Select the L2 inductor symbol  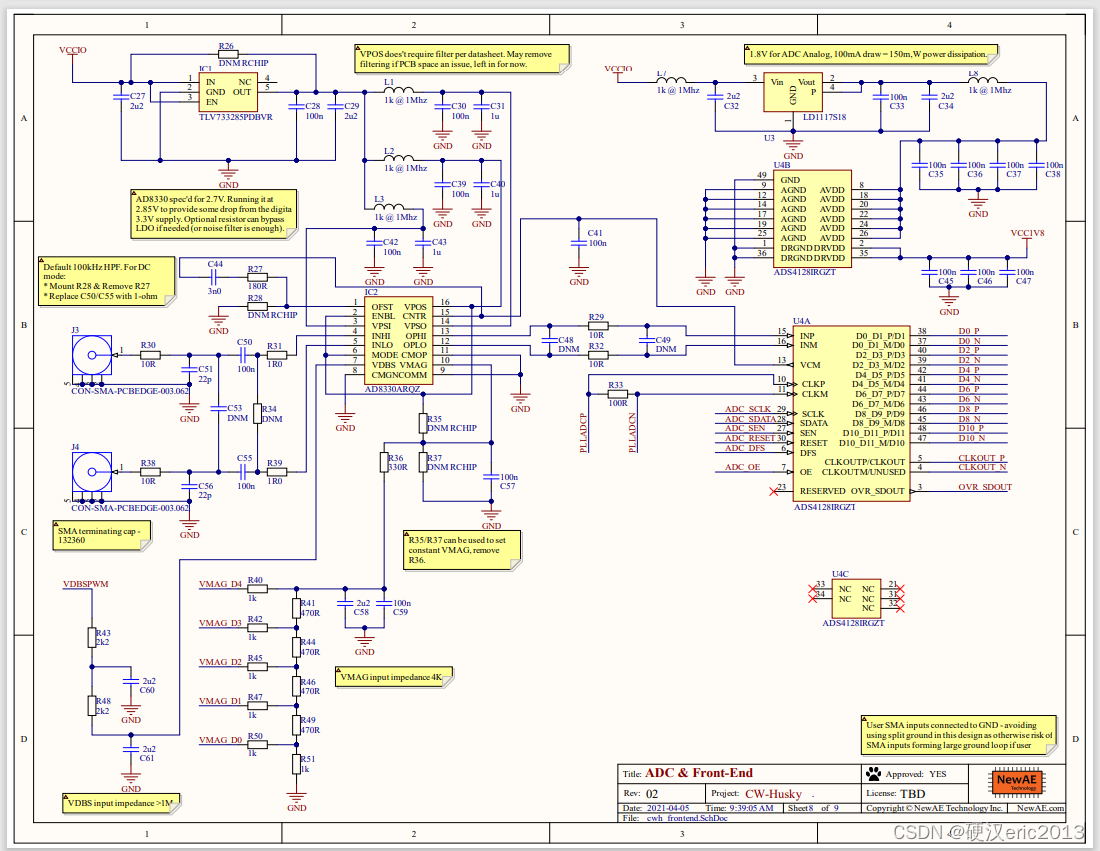click(x=398, y=157)
